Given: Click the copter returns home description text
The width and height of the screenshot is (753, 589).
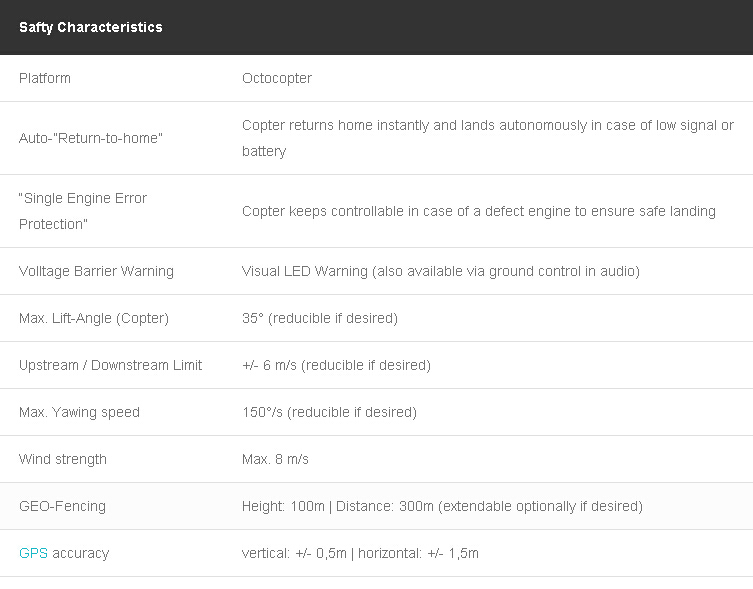Looking at the screenshot, I should click(x=488, y=138).
